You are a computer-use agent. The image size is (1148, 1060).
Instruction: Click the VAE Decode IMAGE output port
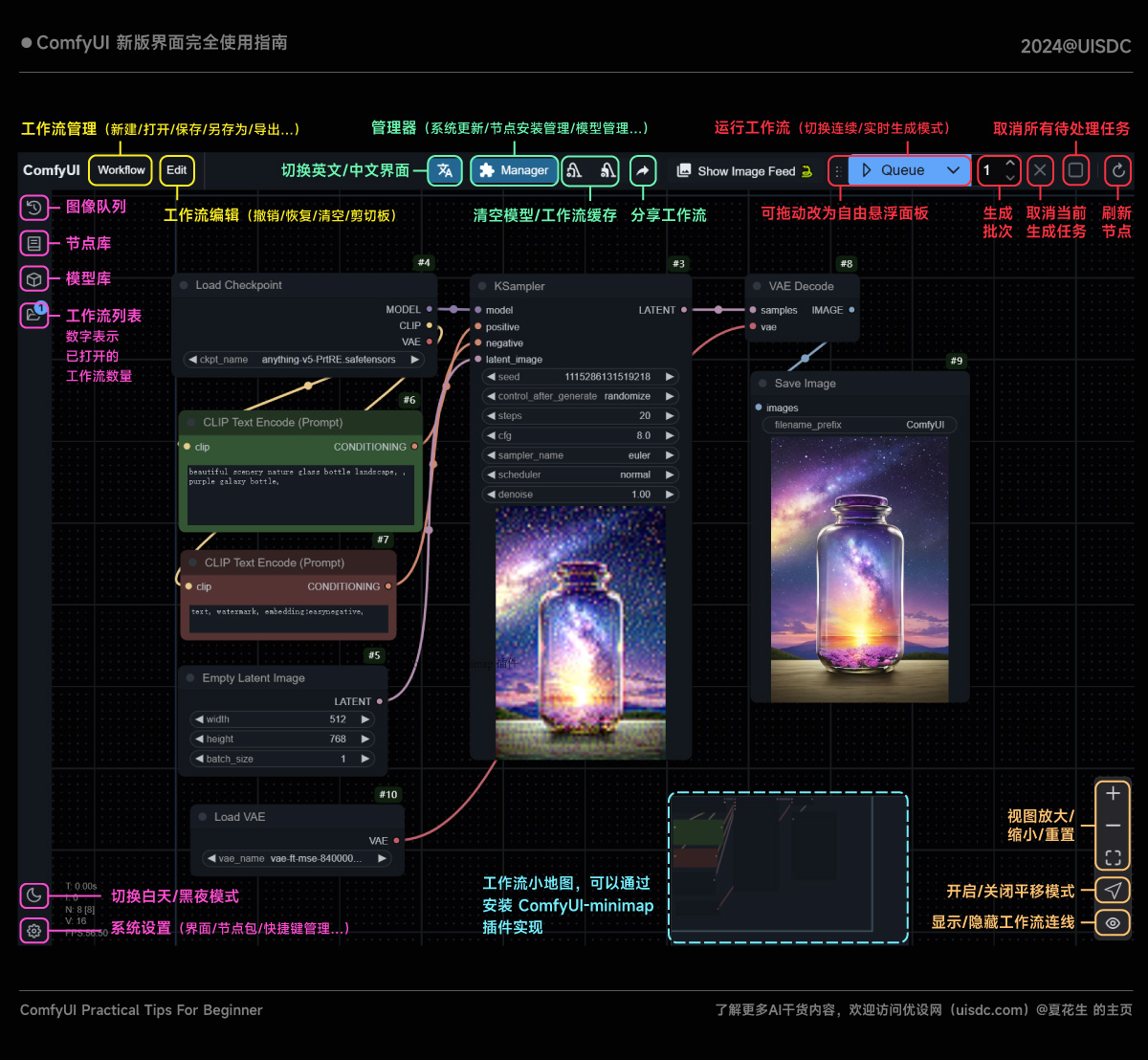click(x=851, y=310)
